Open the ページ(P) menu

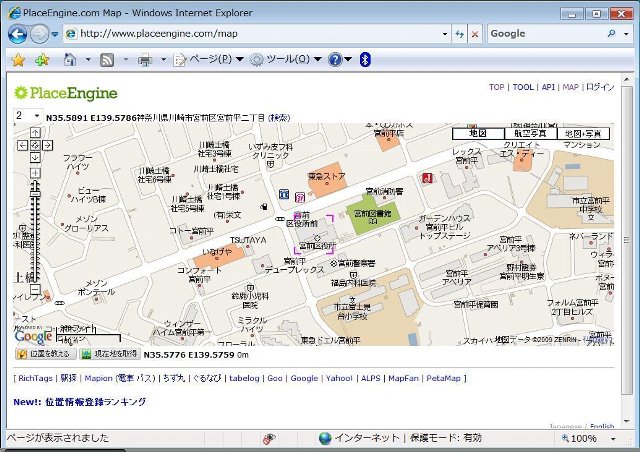pos(209,60)
